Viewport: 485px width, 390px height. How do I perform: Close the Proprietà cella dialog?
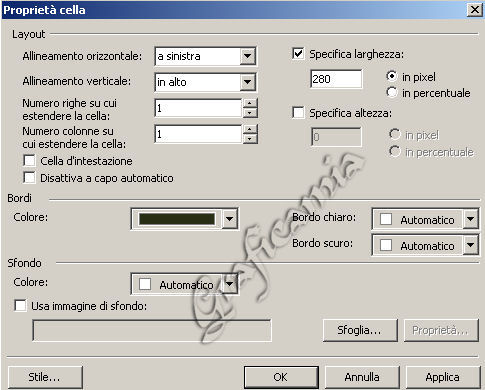pos(474,10)
